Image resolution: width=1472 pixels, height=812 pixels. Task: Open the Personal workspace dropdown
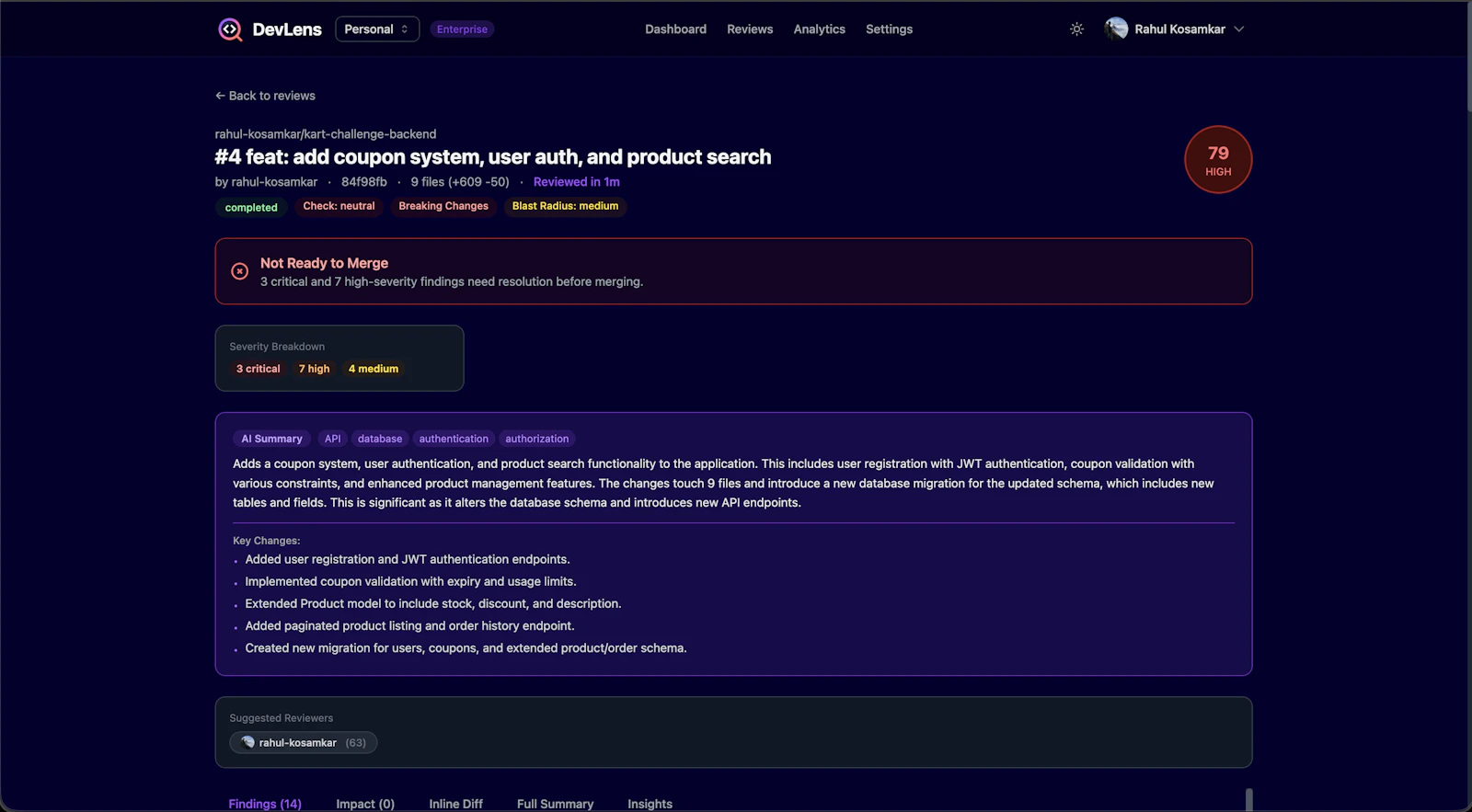click(x=377, y=29)
